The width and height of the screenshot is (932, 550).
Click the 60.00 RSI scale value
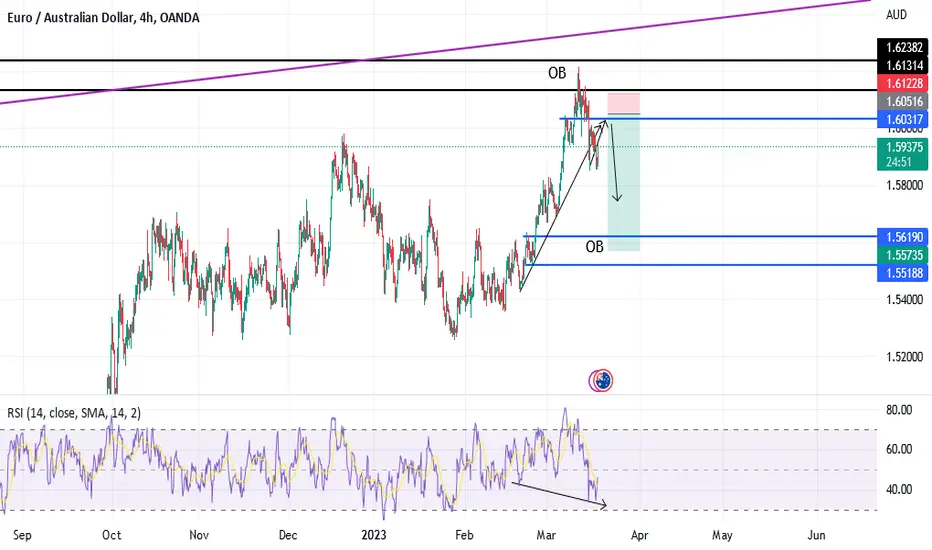tap(899, 449)
